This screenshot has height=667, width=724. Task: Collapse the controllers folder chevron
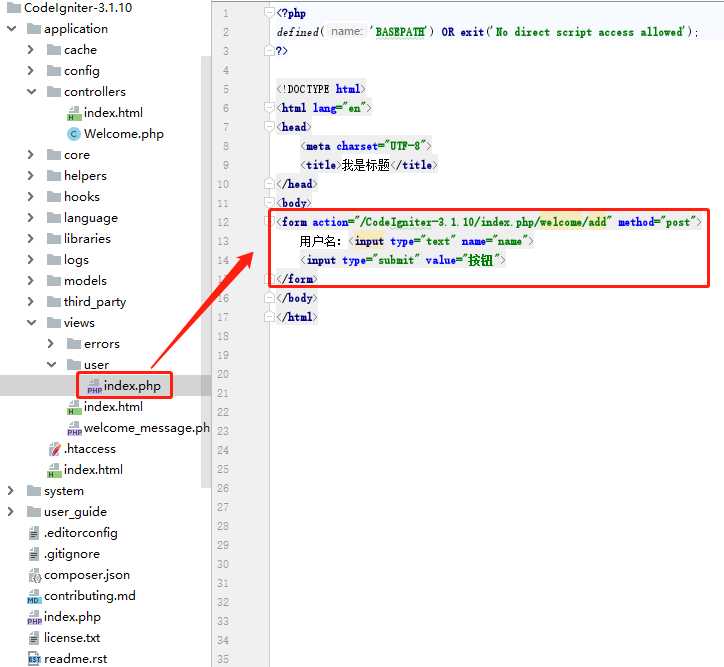(31, 91)
